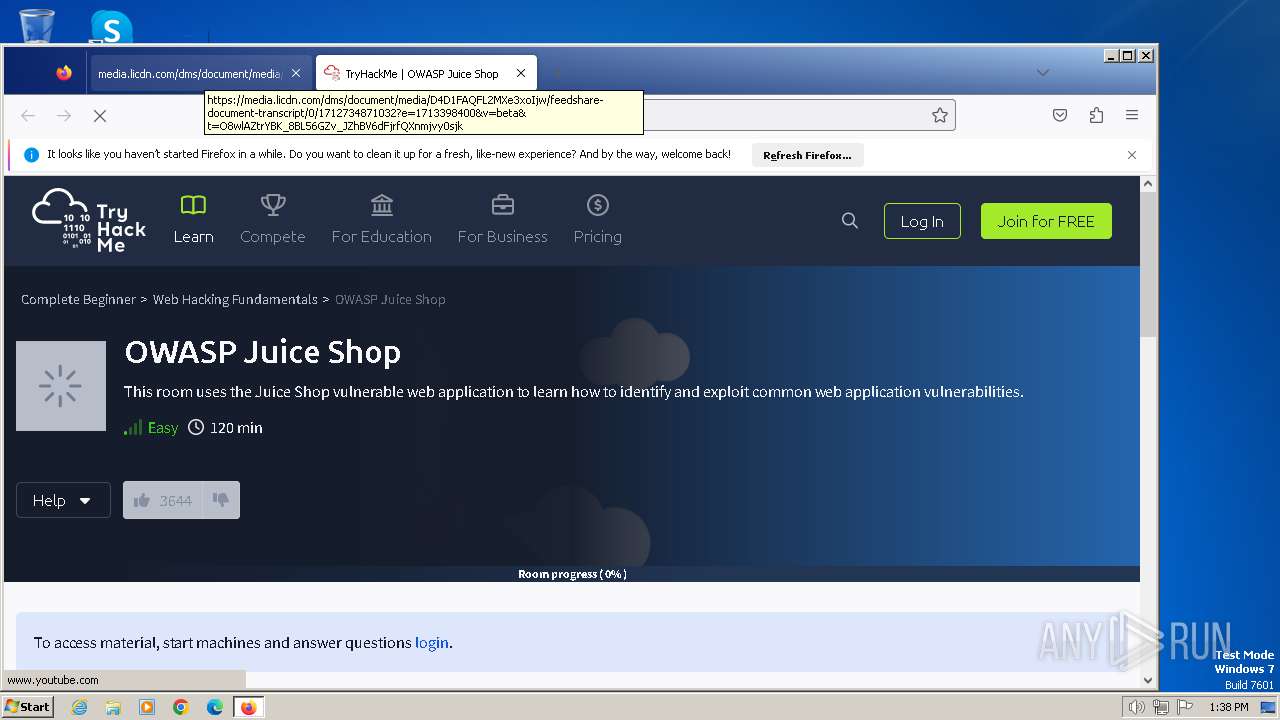Go forward to the next page
1280x720 pixels.
point(64,116)
